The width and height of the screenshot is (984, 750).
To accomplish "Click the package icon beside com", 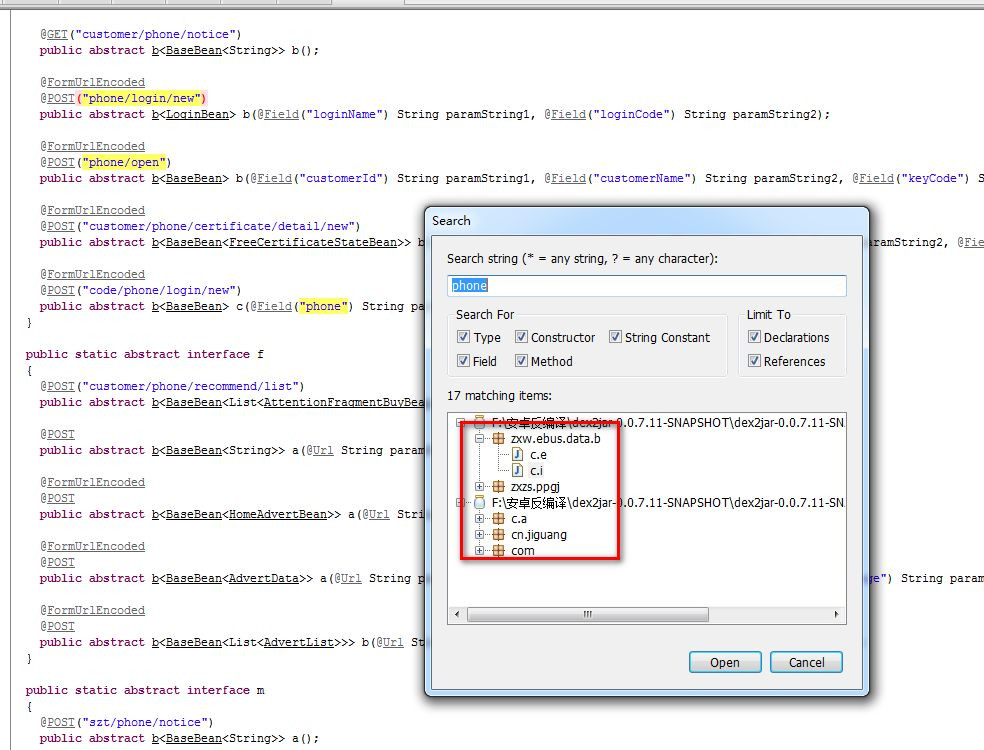I will pyautogui.click(x=498, y=550).
